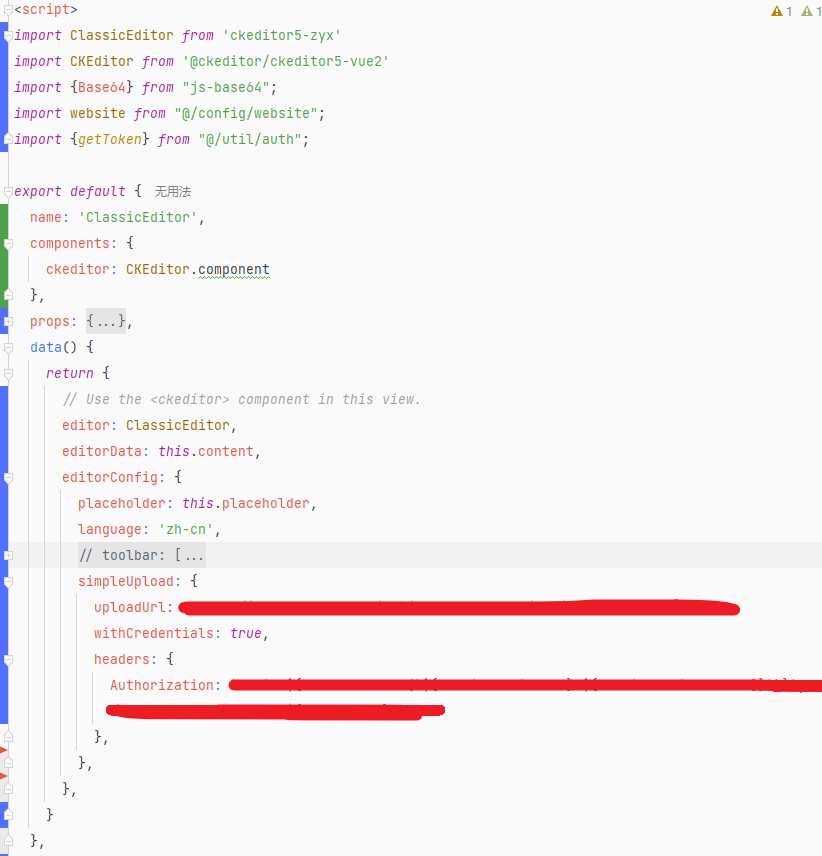Toggle folding of the return block
This screenshot has height=856, width=822.
8,372
